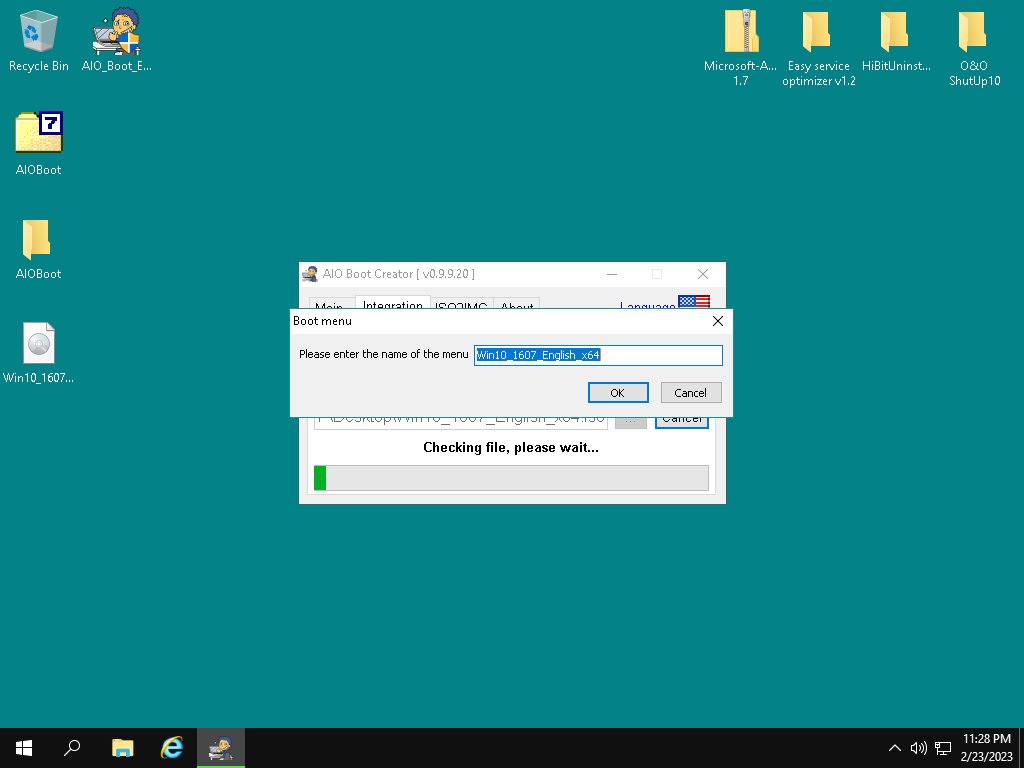Expand the system tray hidden icons chevron
Screen dimensions: 1024x768
(x=895, y=748)
